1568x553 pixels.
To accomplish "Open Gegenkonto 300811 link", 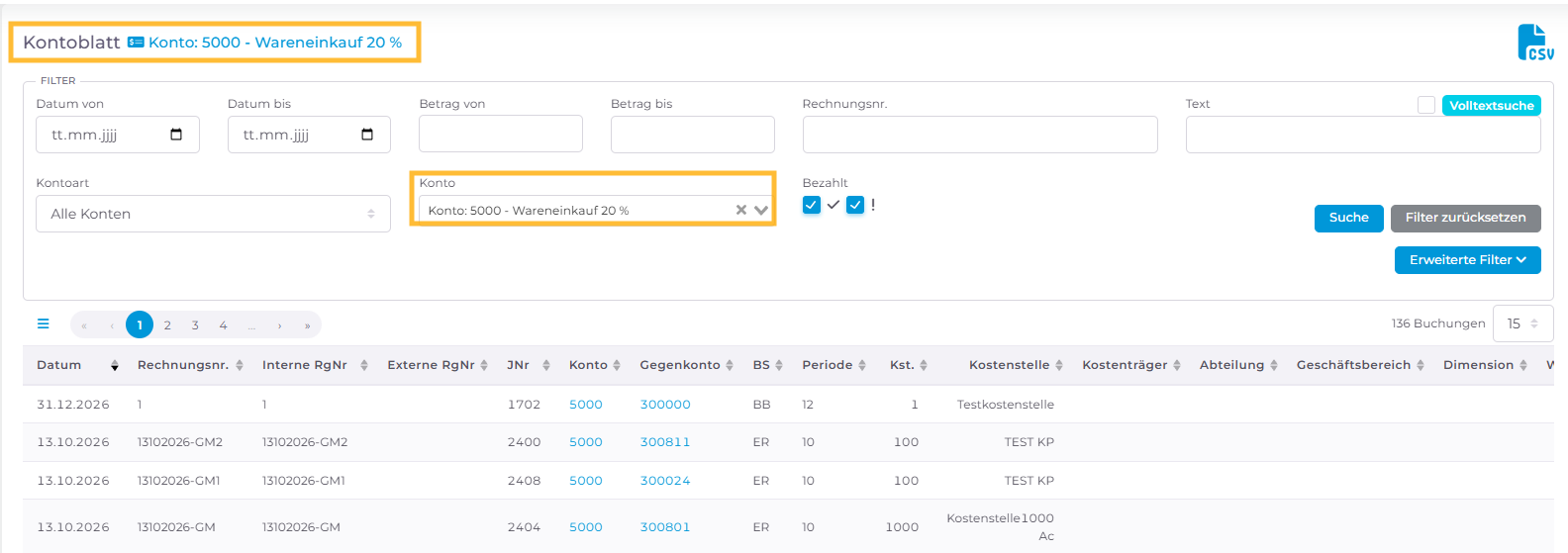I will [665, 442].
